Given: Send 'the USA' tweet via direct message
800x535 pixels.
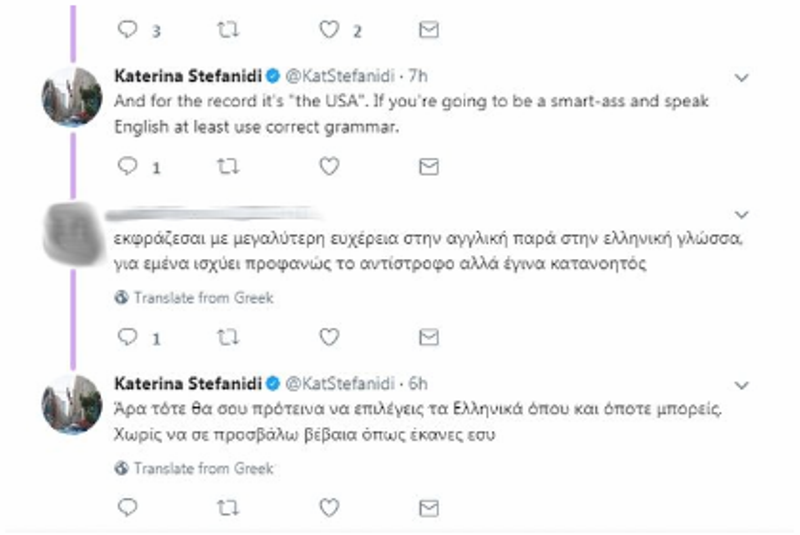Looking at the screenshot, I should [x=428, y=167].
